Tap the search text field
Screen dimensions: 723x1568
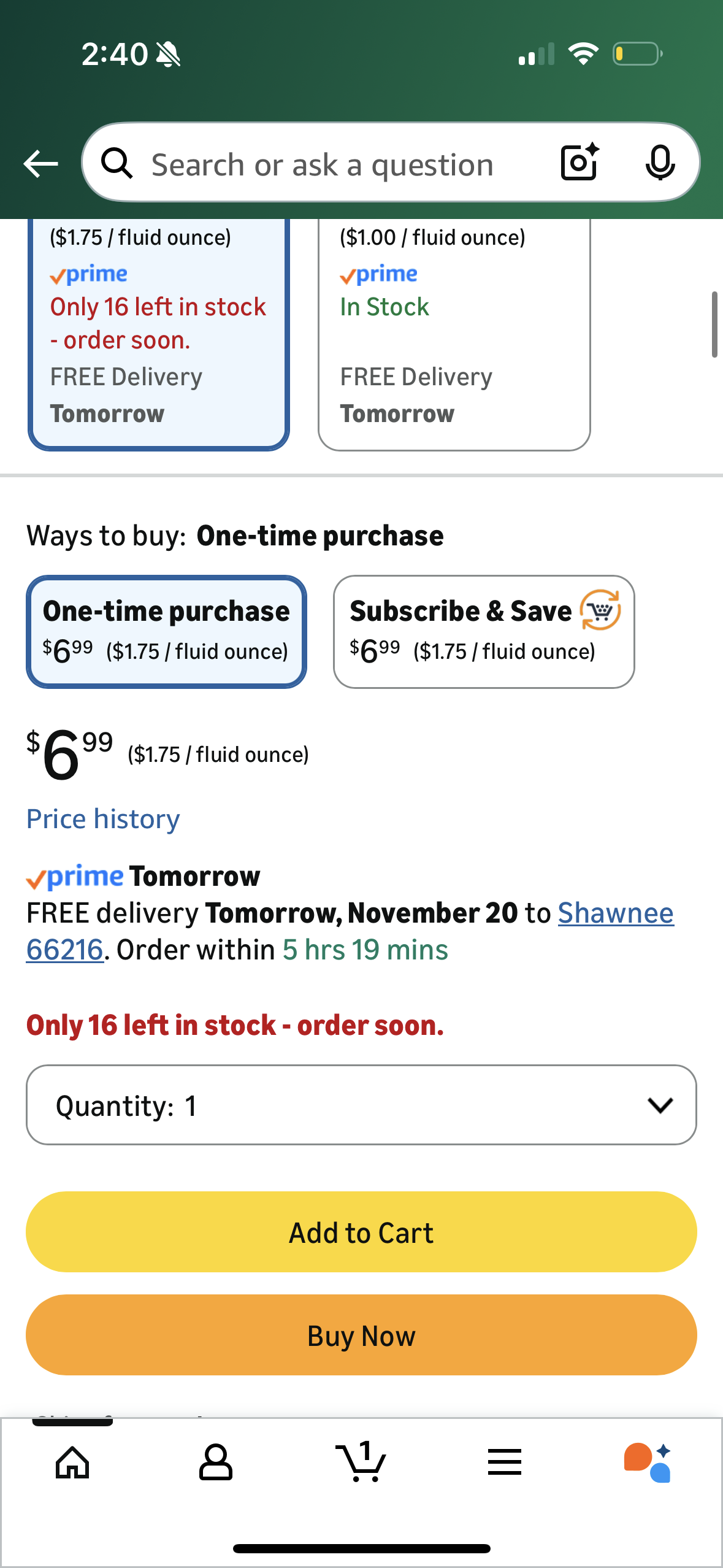click(323, 164)
